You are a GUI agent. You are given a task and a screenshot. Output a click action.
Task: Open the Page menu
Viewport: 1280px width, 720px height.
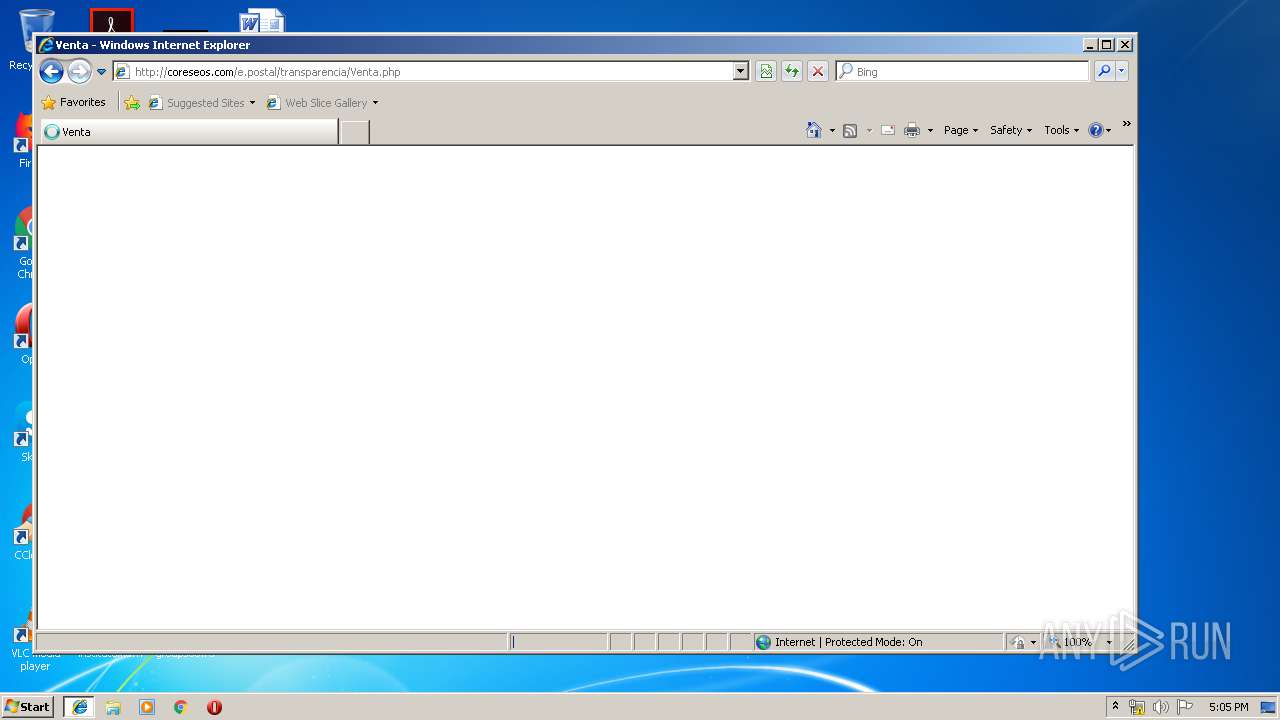(961, 130)
